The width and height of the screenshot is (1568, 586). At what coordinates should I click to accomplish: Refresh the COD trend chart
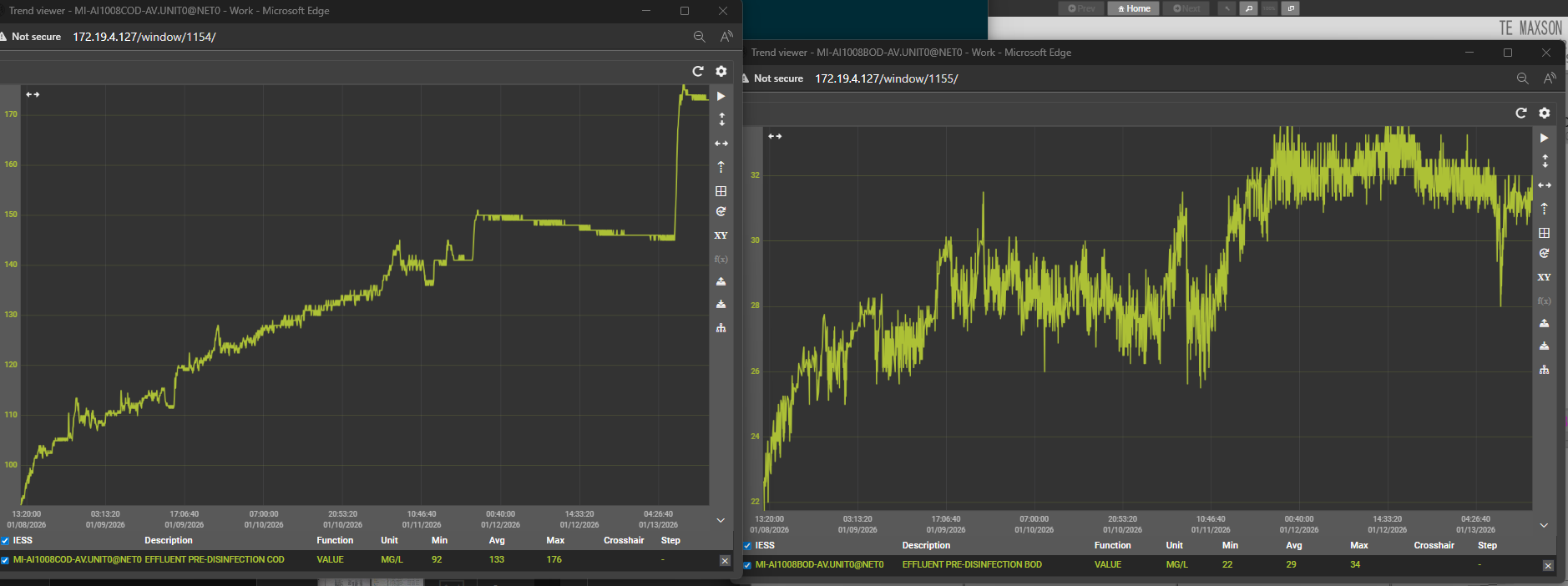[x=698, y=71]
